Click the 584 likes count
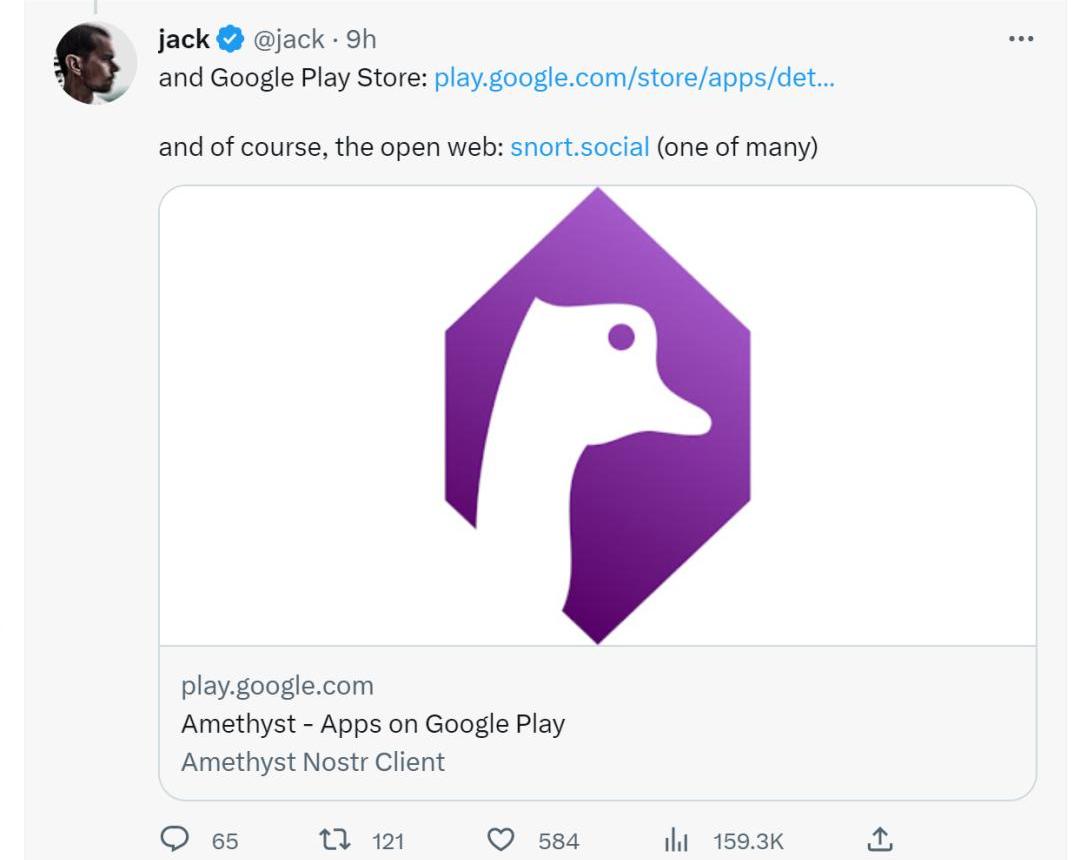This screenshot has height=860, width=1080. click(x=558, y=841)
